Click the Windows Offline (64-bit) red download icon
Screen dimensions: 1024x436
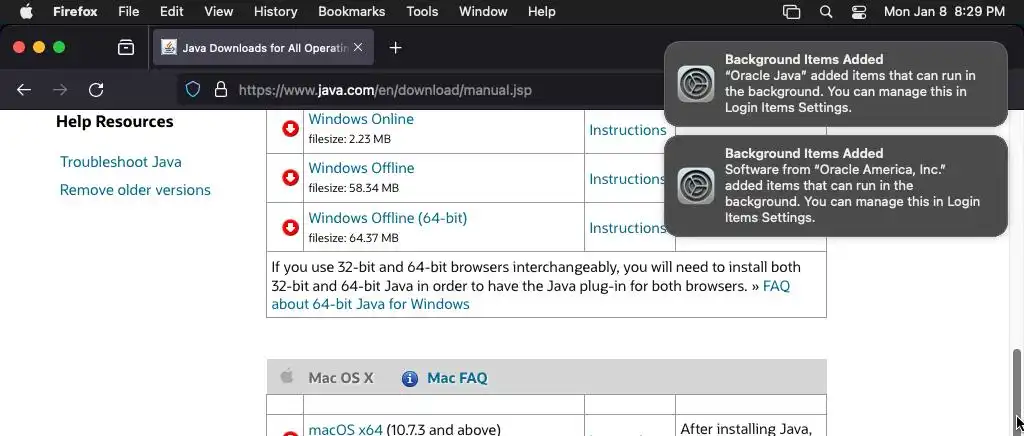pos(291,227)
